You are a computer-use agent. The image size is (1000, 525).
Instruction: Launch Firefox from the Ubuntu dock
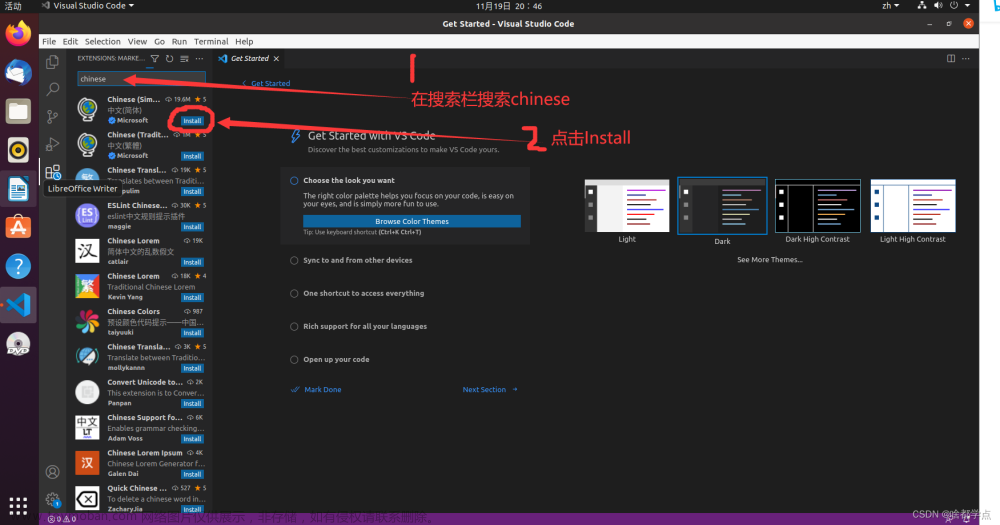(18, 33)
